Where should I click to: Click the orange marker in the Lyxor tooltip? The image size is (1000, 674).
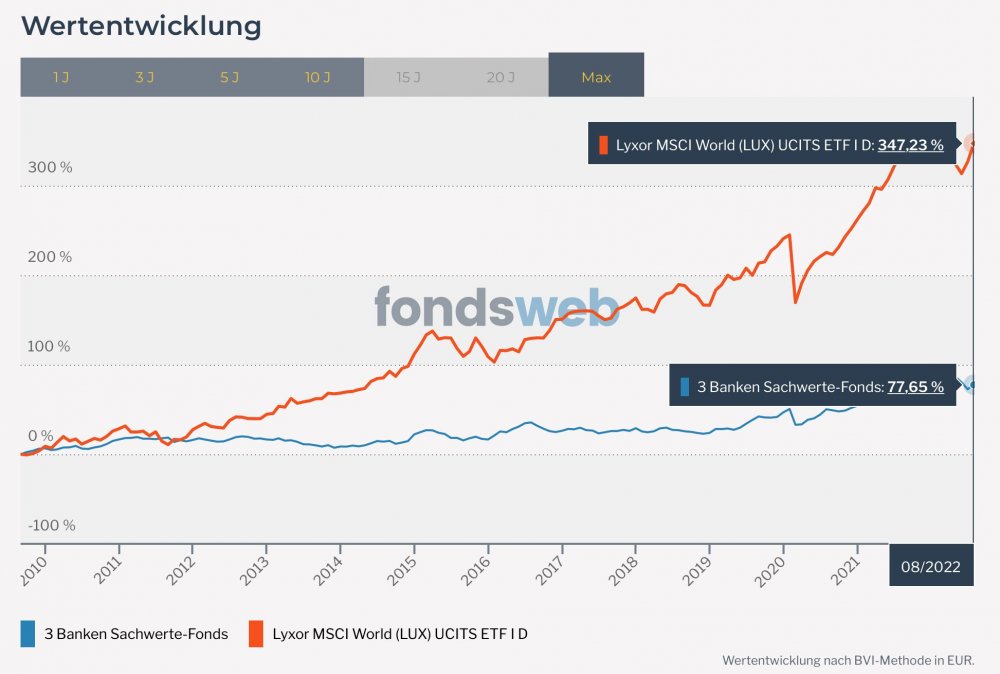coord(603,145)
